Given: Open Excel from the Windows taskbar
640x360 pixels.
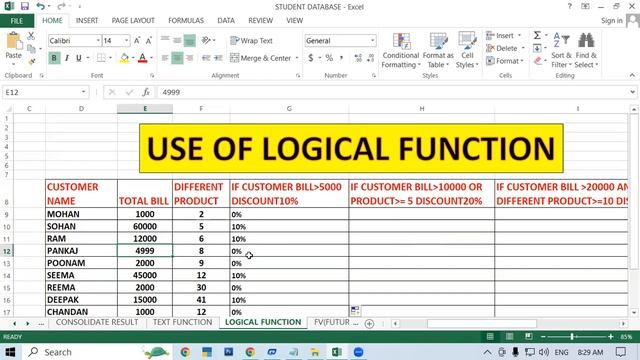Looking at the screenshot, I should pyautogui.click(x=337, y=352).
